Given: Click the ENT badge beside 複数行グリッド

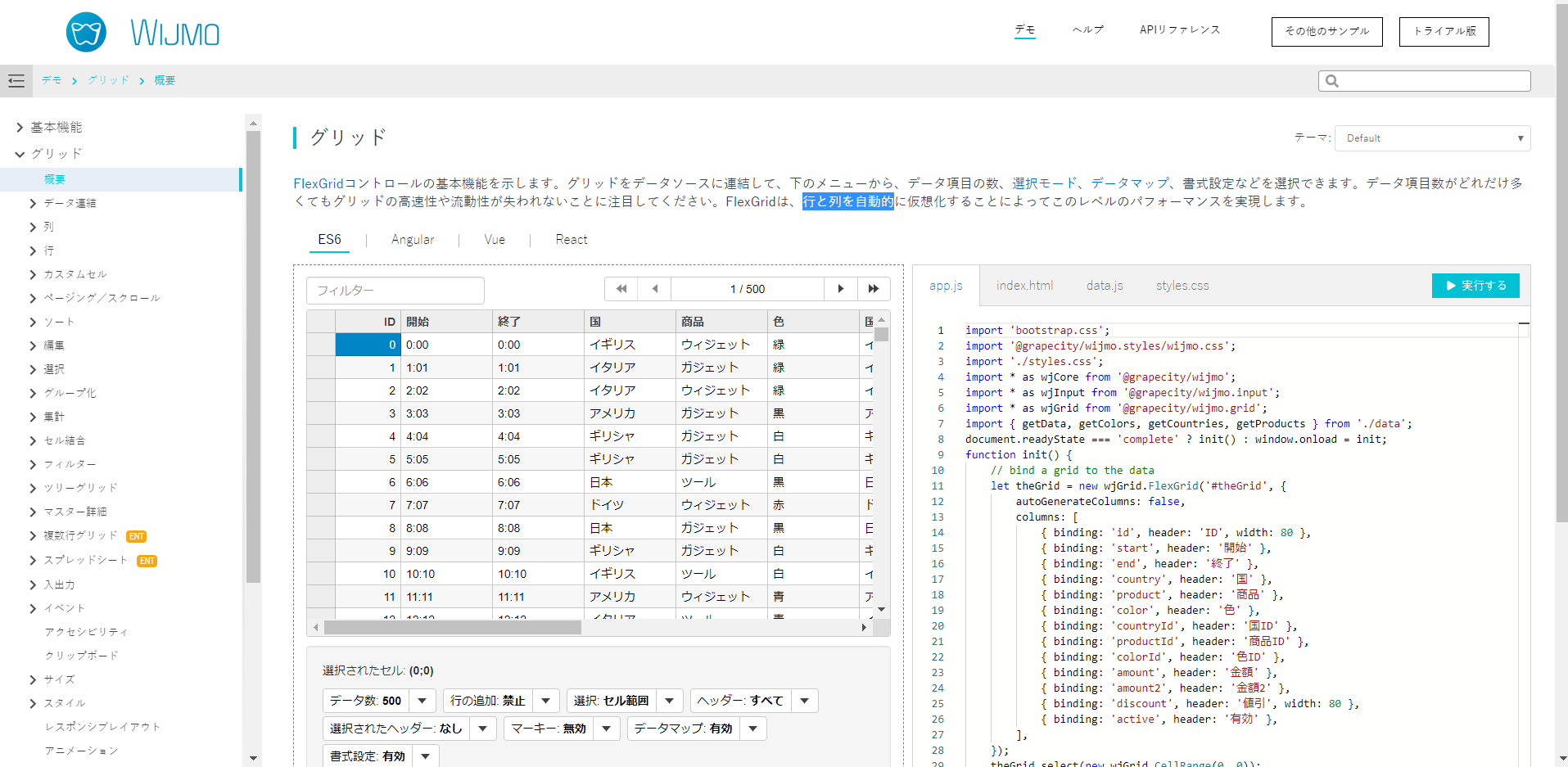Looking at the screenshot, I should pyautogui.click(x=137, y=536).
